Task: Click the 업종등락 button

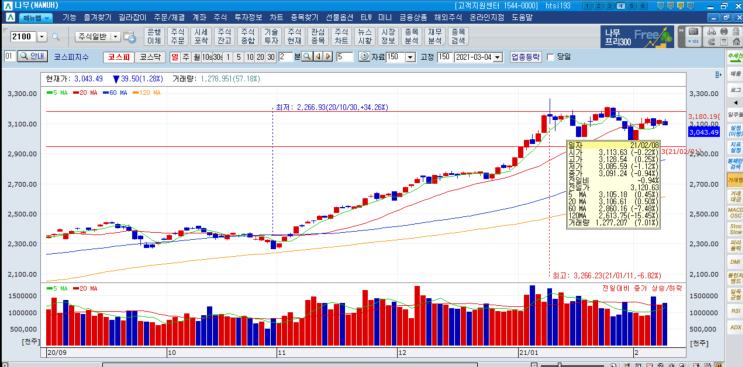Action: click(x=526, y=57)
